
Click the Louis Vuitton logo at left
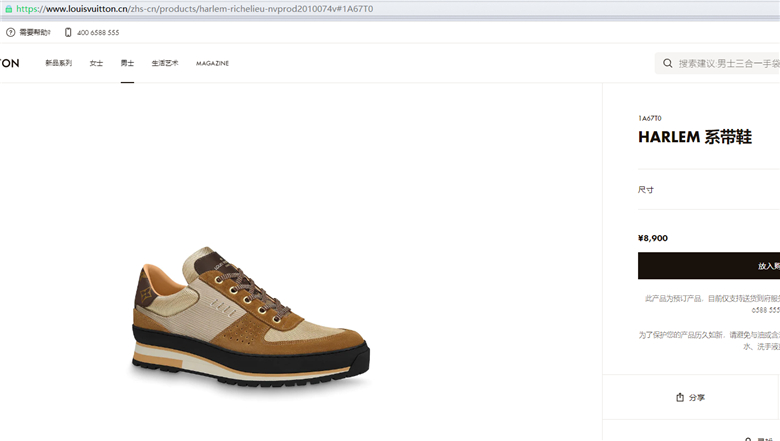pos(9,63)
